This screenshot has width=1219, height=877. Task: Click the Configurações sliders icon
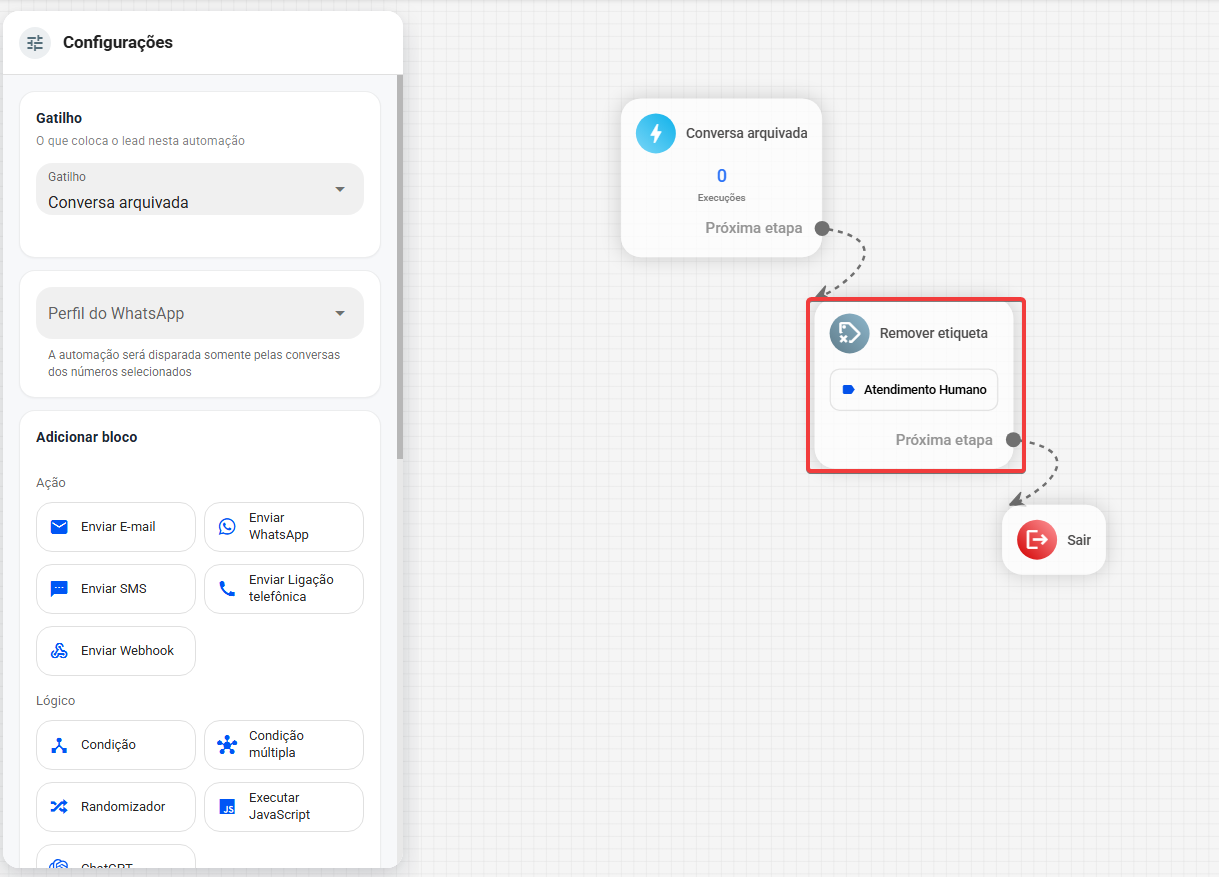tap(35, 43)
